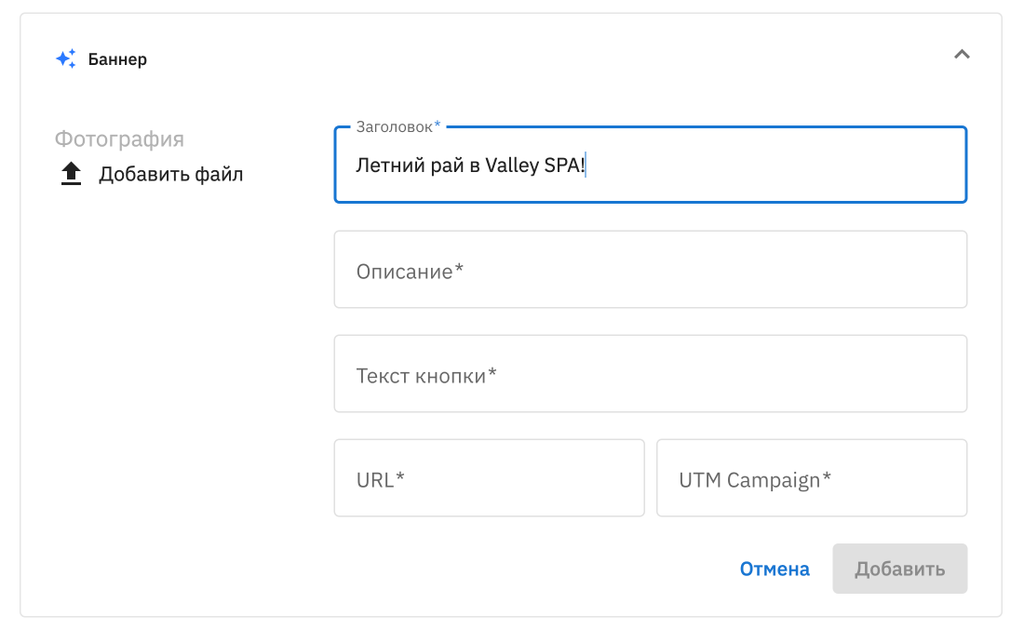Open file picker via Добавить файл

click(x=170, y=175)
